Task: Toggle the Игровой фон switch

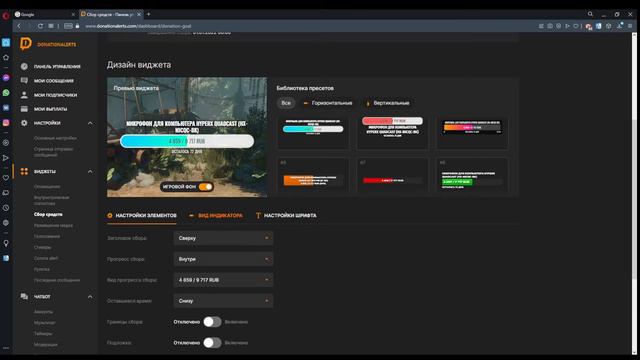Action: [205, 187]
